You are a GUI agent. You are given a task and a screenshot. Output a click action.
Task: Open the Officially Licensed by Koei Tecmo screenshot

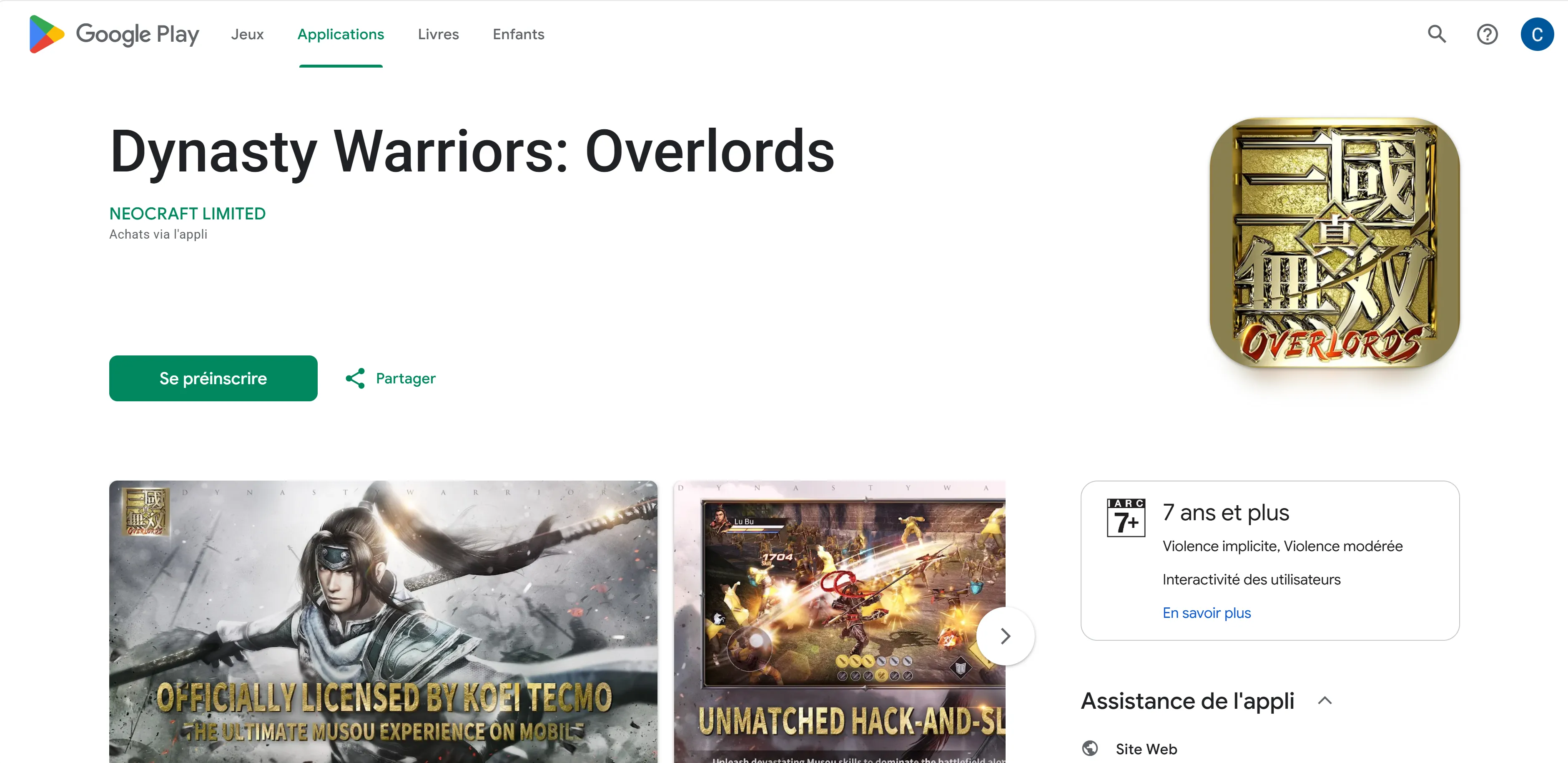[x=384, y=622]
